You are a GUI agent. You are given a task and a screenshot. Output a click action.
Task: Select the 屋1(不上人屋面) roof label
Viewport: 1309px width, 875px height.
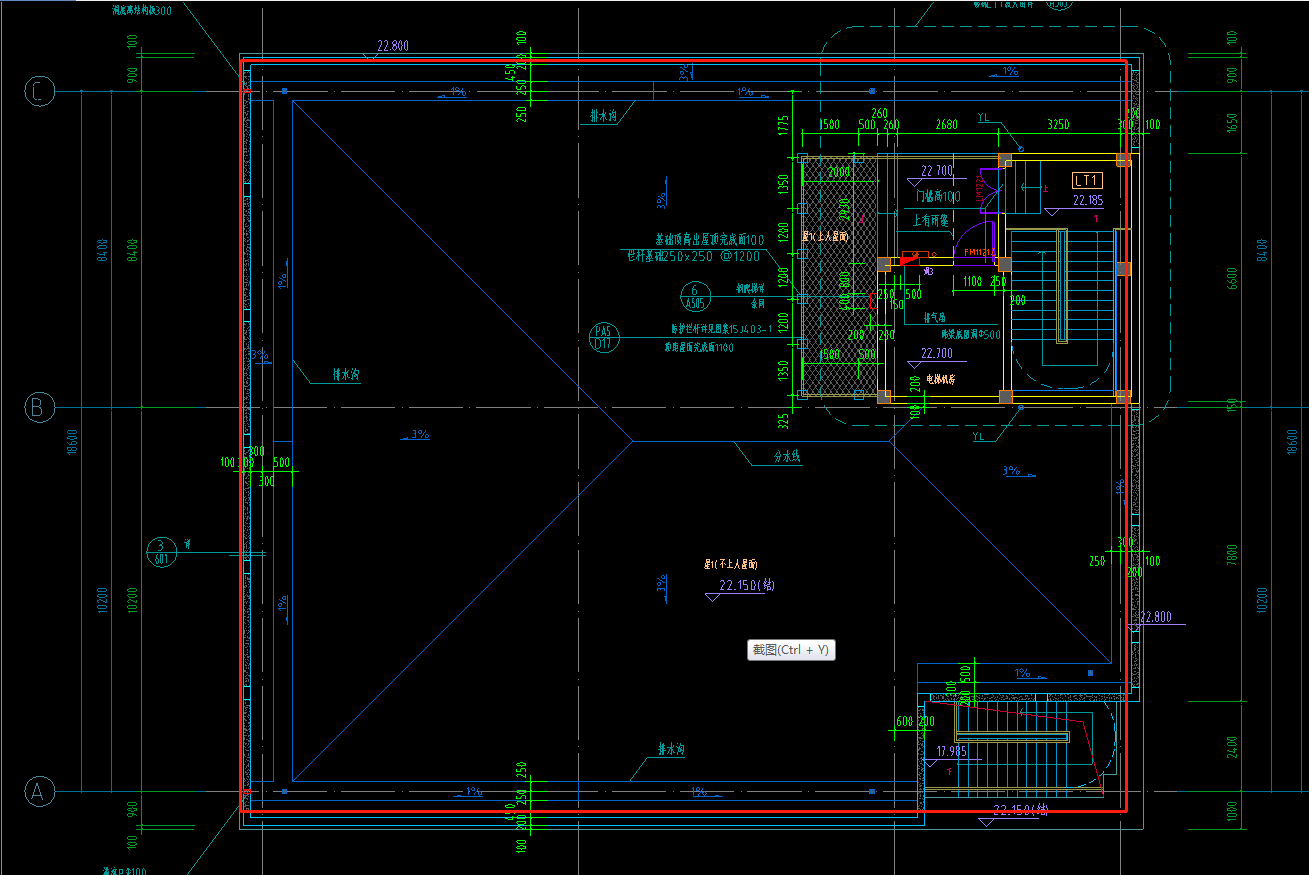pyautogui.click(x=731, y=564)
